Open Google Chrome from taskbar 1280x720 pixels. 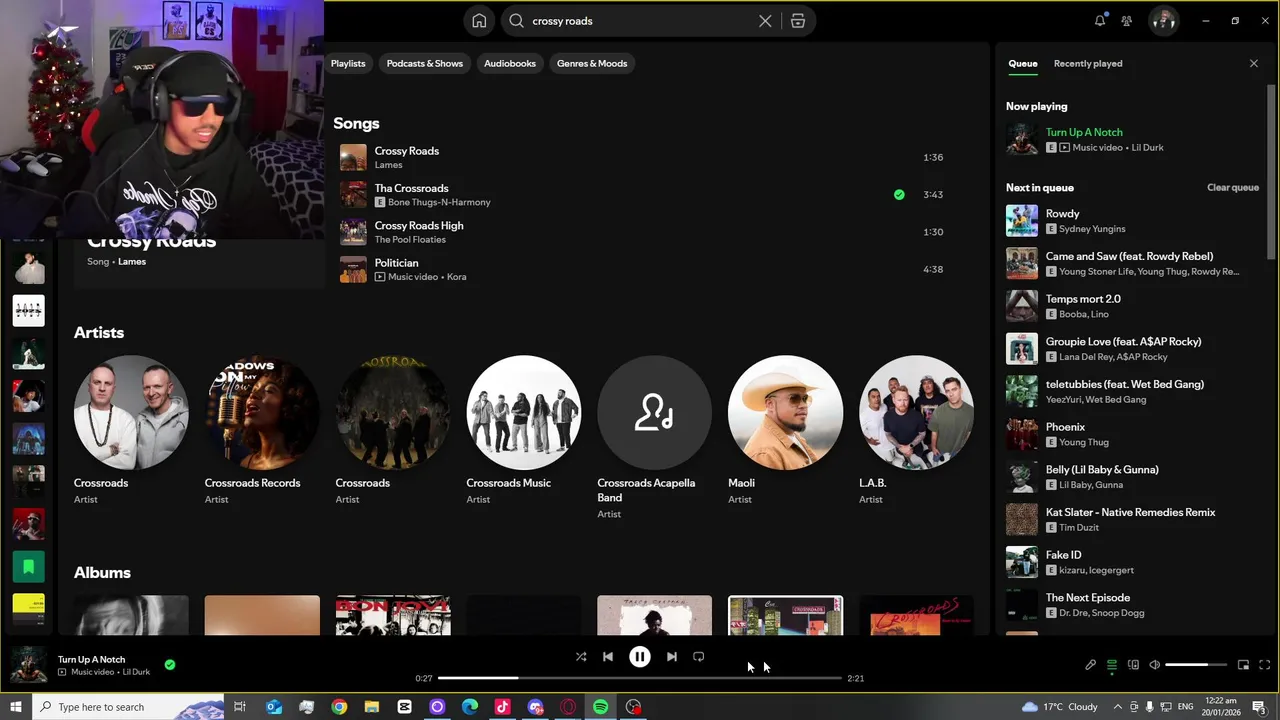tap(339, 707)
